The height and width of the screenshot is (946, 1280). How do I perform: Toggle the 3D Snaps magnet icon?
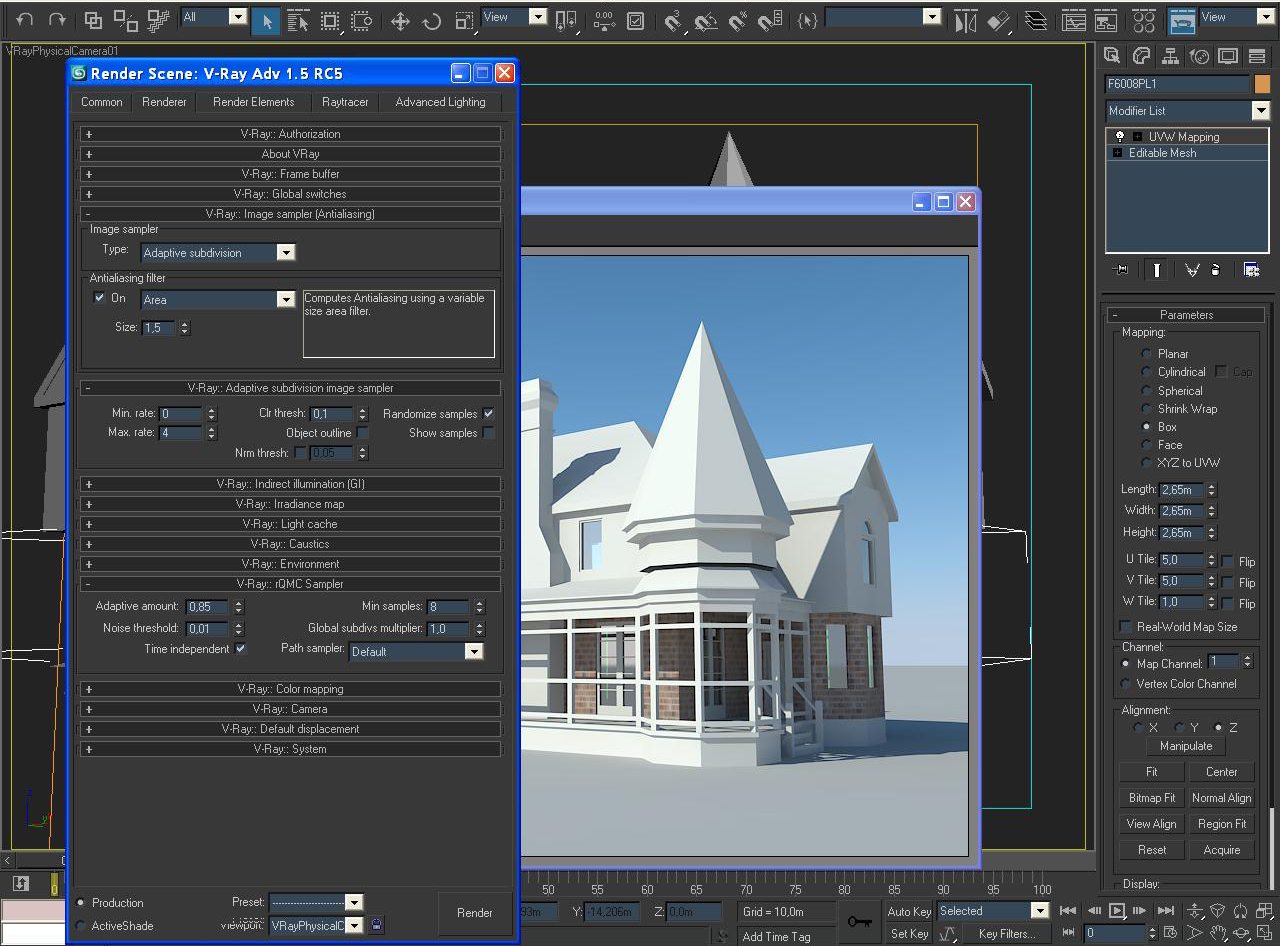pos(674,21)
